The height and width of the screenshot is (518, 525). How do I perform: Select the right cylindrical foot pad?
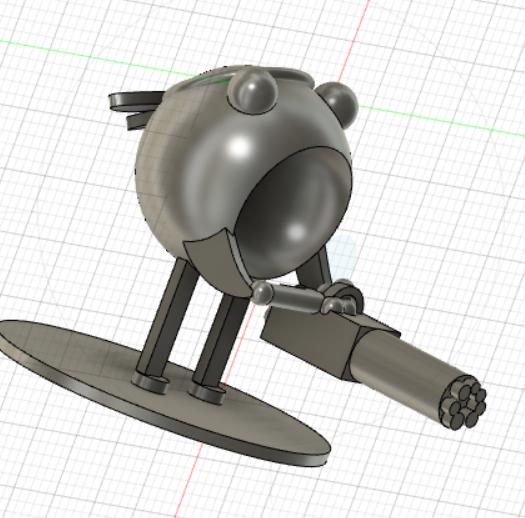[x=207, y=393]
